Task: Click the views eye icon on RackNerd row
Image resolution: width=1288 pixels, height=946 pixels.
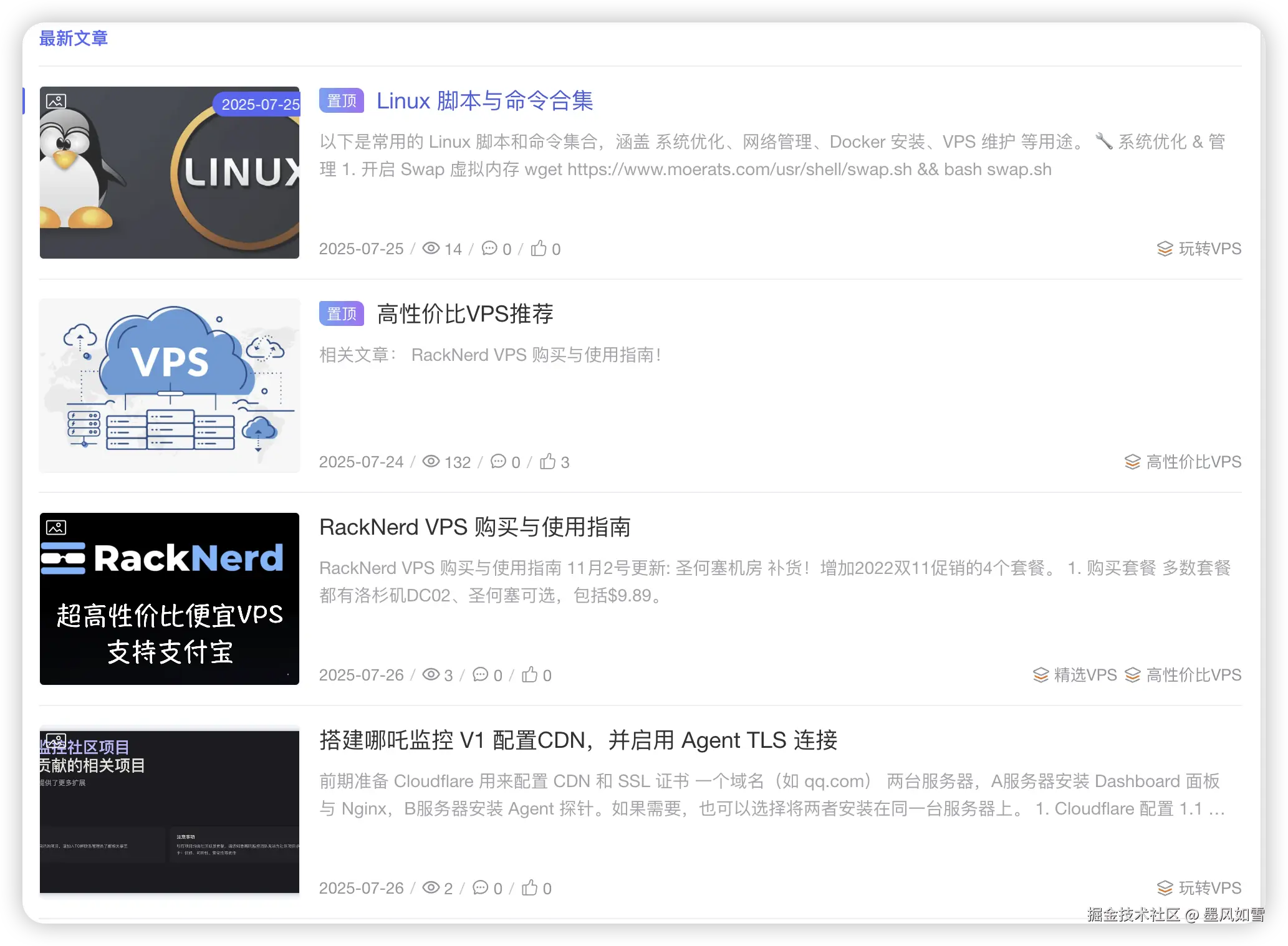Action: (431, 674)
